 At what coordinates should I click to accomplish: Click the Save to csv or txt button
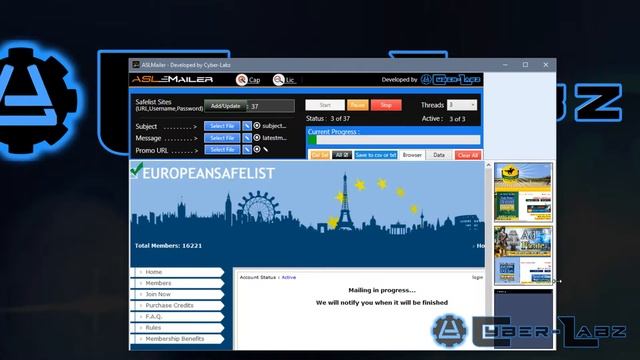pos(376,155)
